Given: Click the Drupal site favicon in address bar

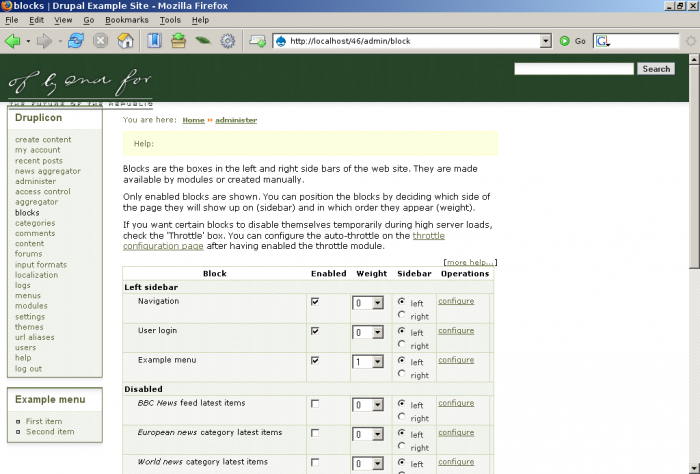Looking at the screenshot, I should click(281, 41).
